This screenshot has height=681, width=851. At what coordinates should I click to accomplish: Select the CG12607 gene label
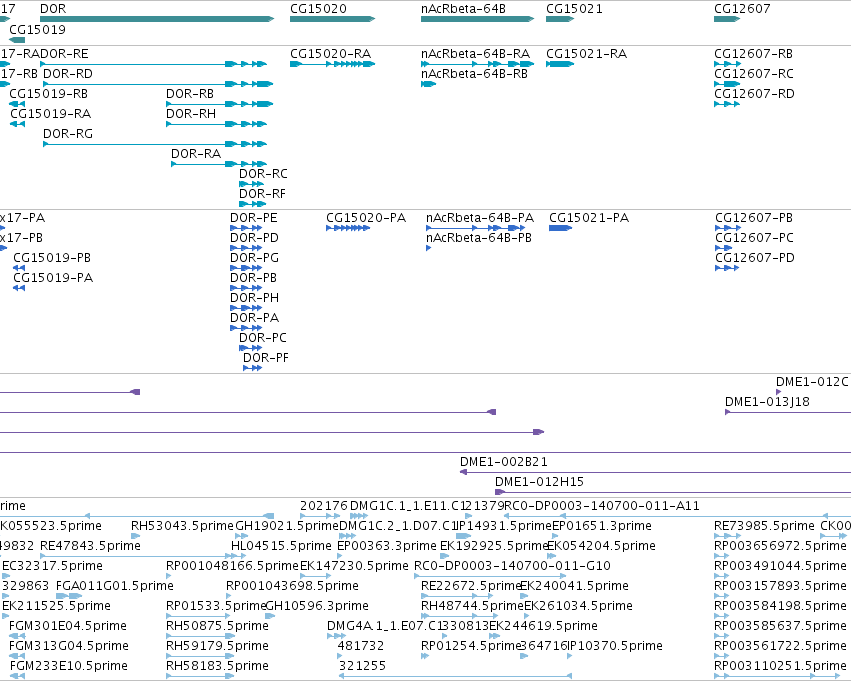pos(742,9)
